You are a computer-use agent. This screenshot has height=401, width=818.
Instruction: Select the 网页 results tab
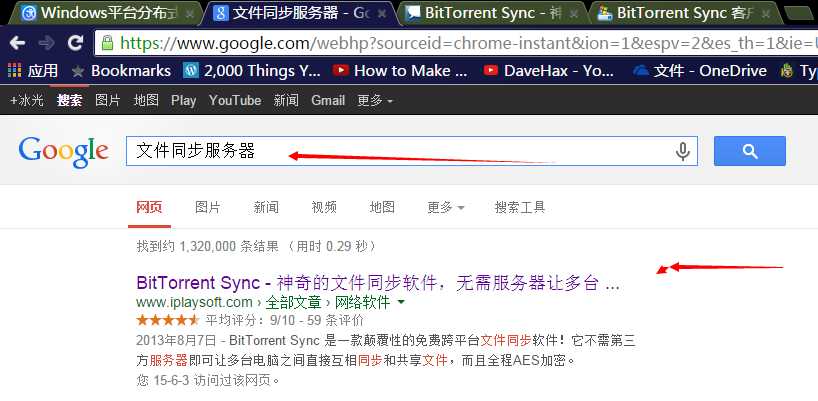(149, 208)
